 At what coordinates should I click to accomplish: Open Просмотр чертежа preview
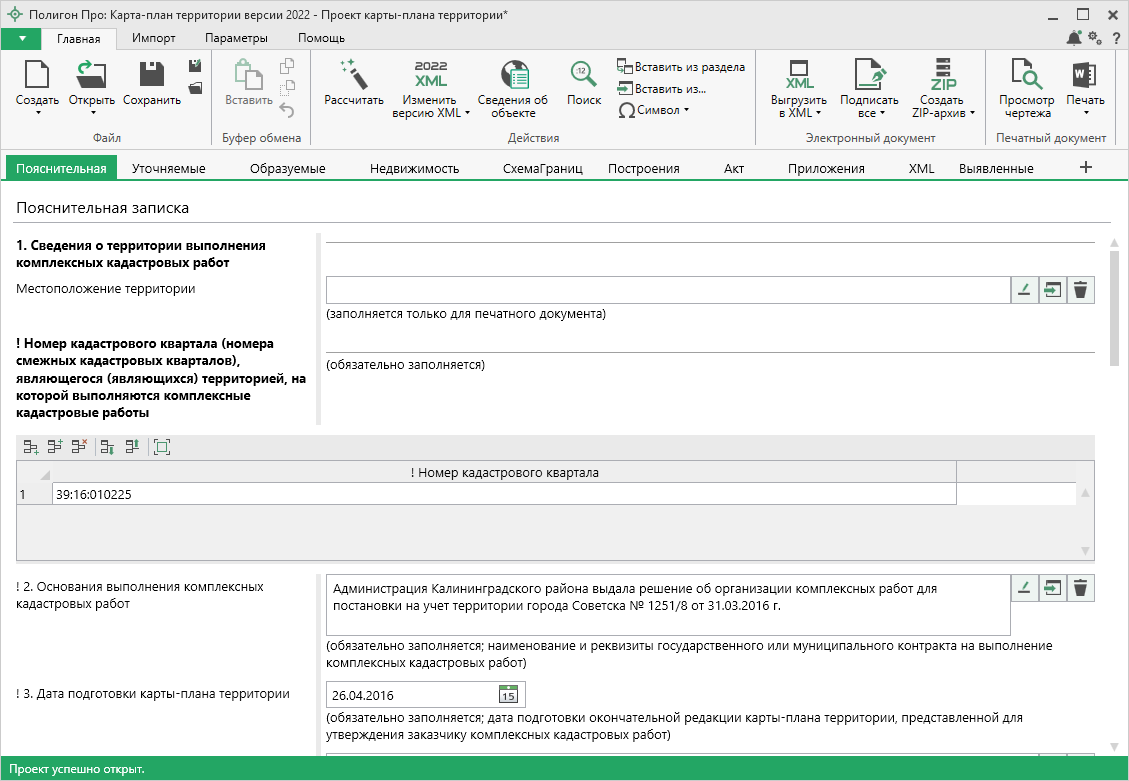(x=1026, y=76)
